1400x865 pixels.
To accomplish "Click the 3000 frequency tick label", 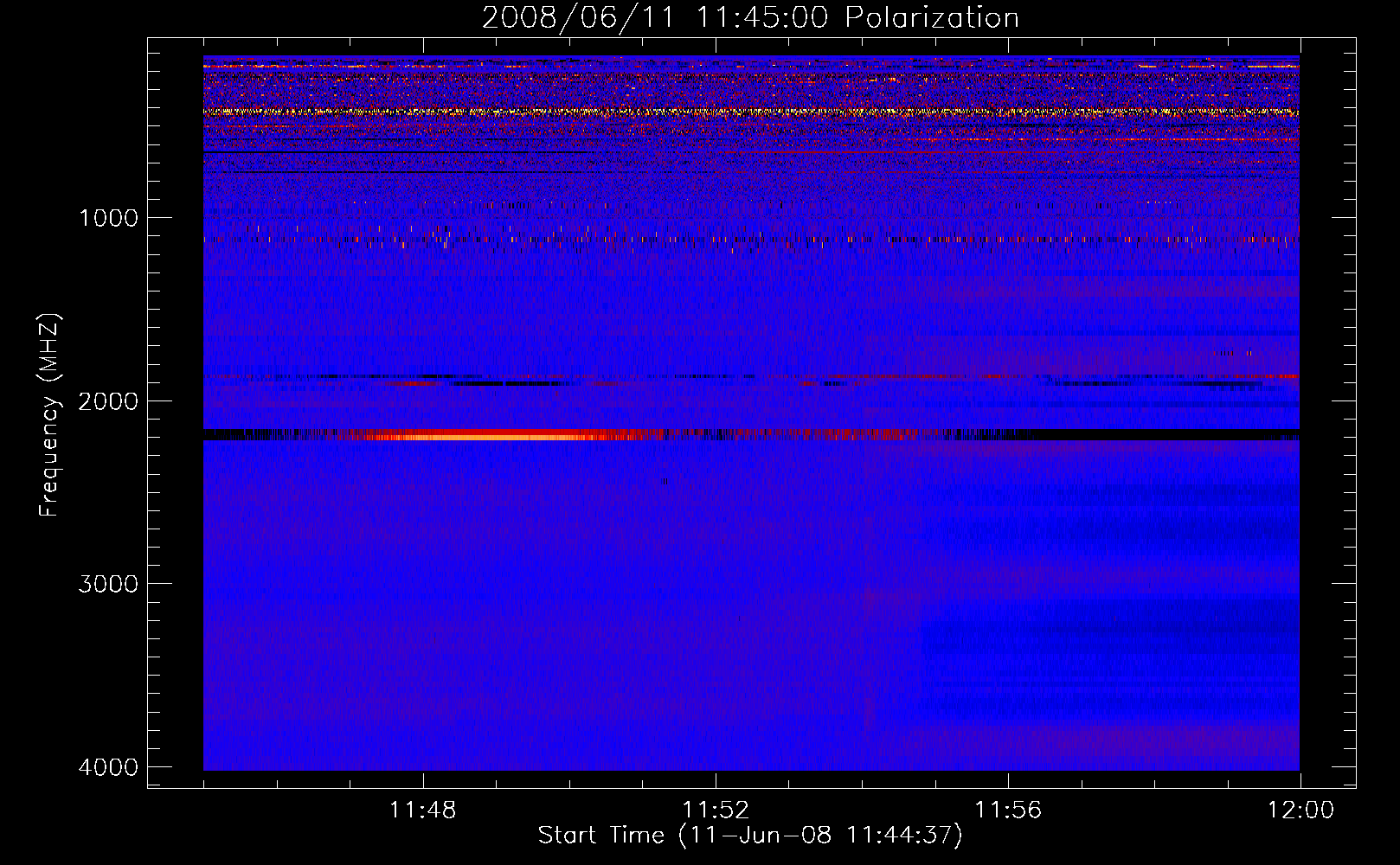I will pyautogui.click(x=108, y=584).
